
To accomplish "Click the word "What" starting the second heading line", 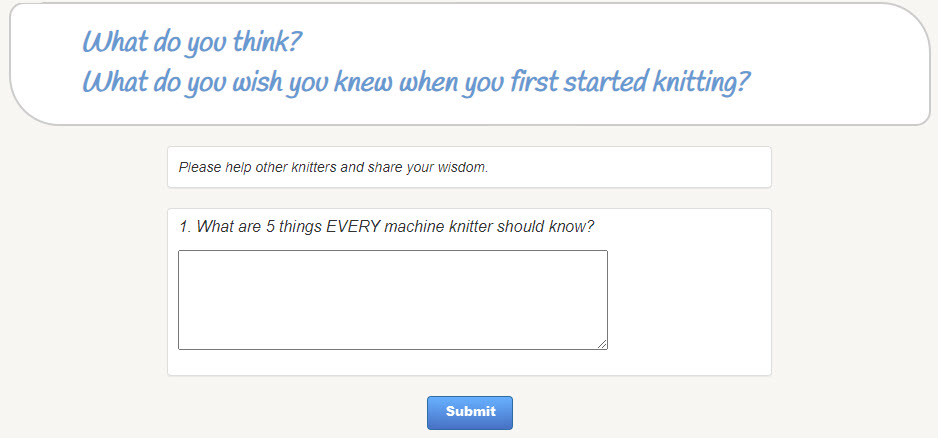I will pyautogui.click(x=113, y=82).
